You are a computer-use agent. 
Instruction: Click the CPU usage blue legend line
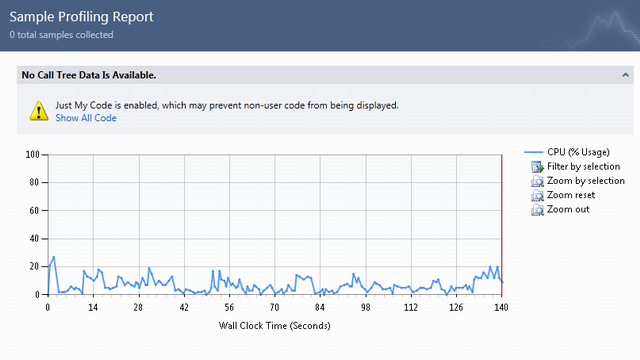533,152
